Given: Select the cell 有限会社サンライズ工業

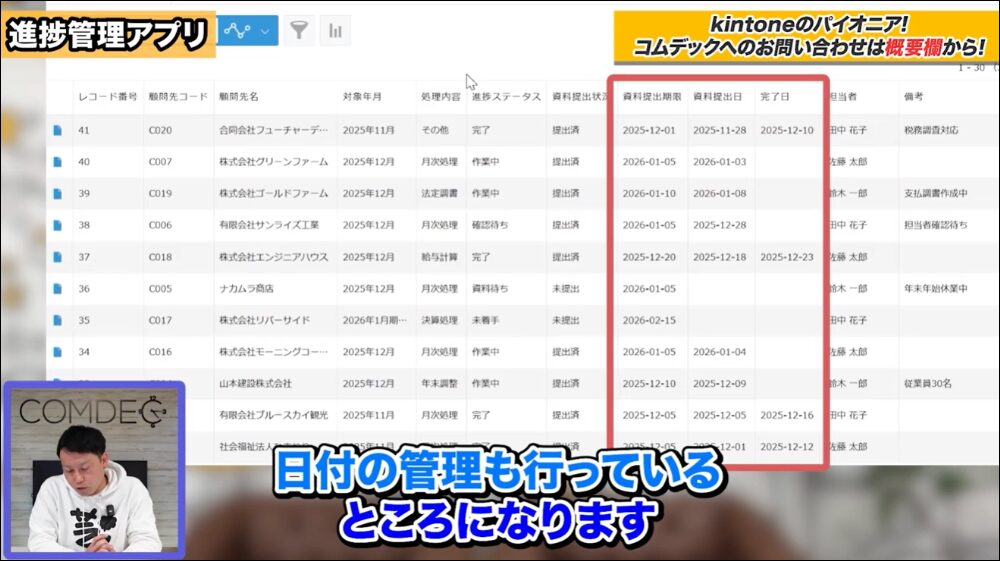Looking at the screenshot, I should (x=269, y=225).
